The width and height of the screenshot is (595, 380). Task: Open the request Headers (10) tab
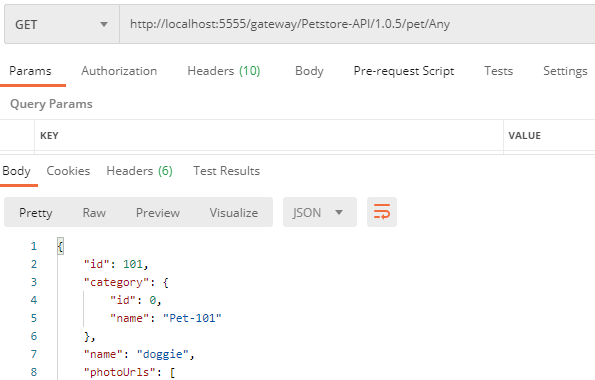tap(224, 71)
